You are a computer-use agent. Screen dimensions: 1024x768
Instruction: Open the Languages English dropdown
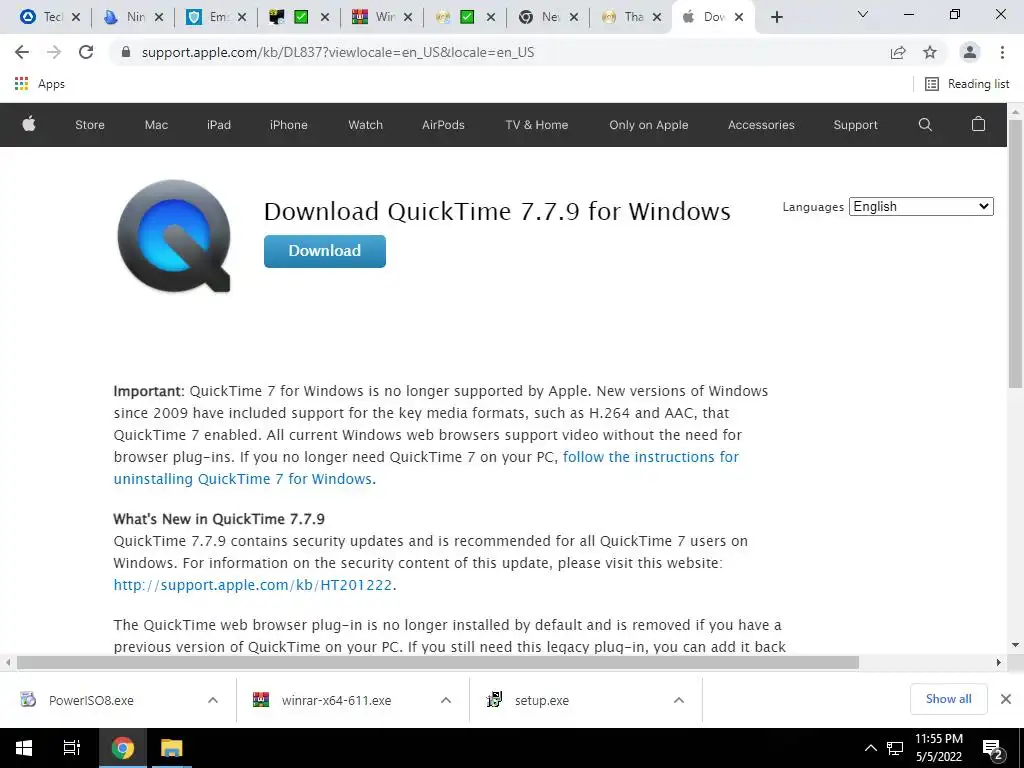921,206
